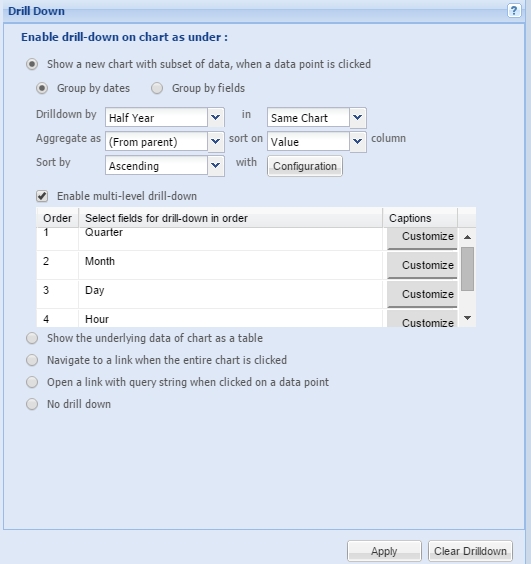Expand the 'Half Year' drilldown by dropdown

click(x=216, y=117)
